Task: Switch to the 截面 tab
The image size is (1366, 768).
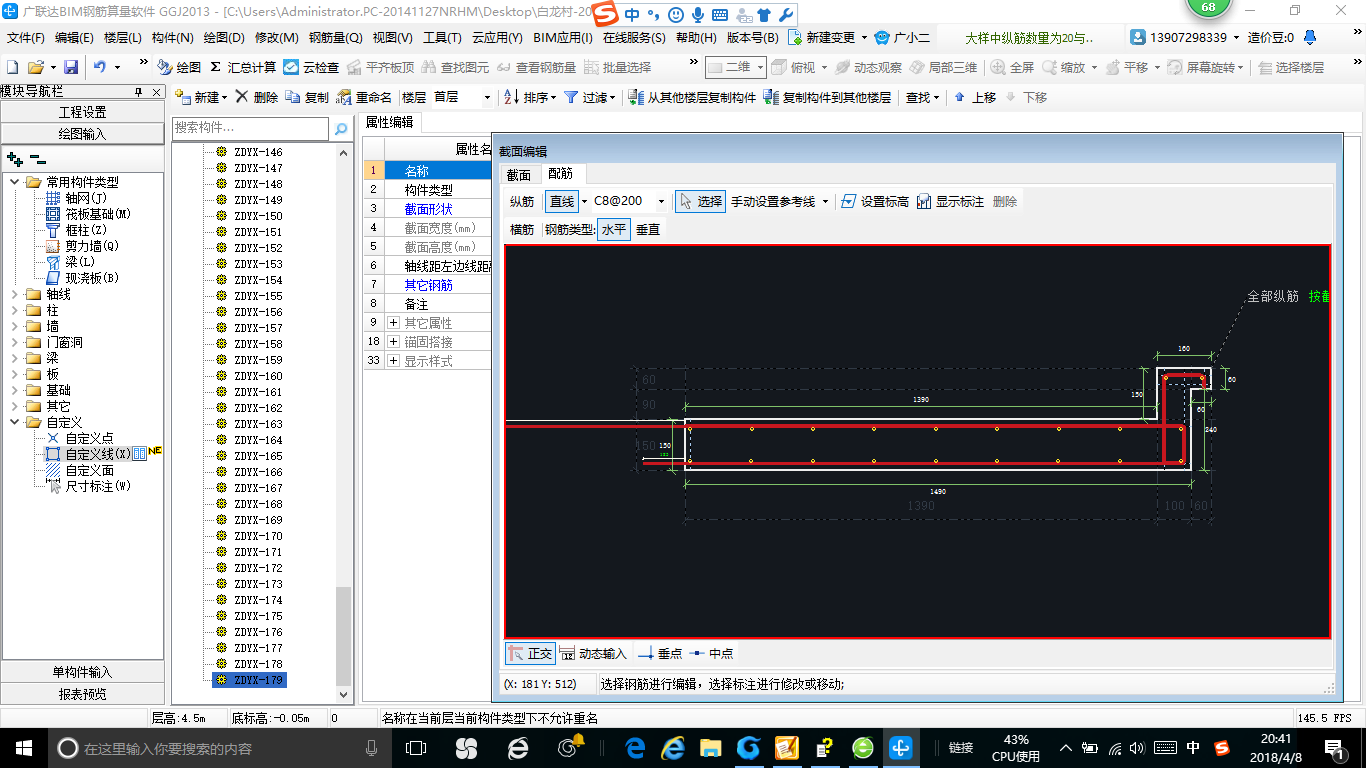Action: 519,174
